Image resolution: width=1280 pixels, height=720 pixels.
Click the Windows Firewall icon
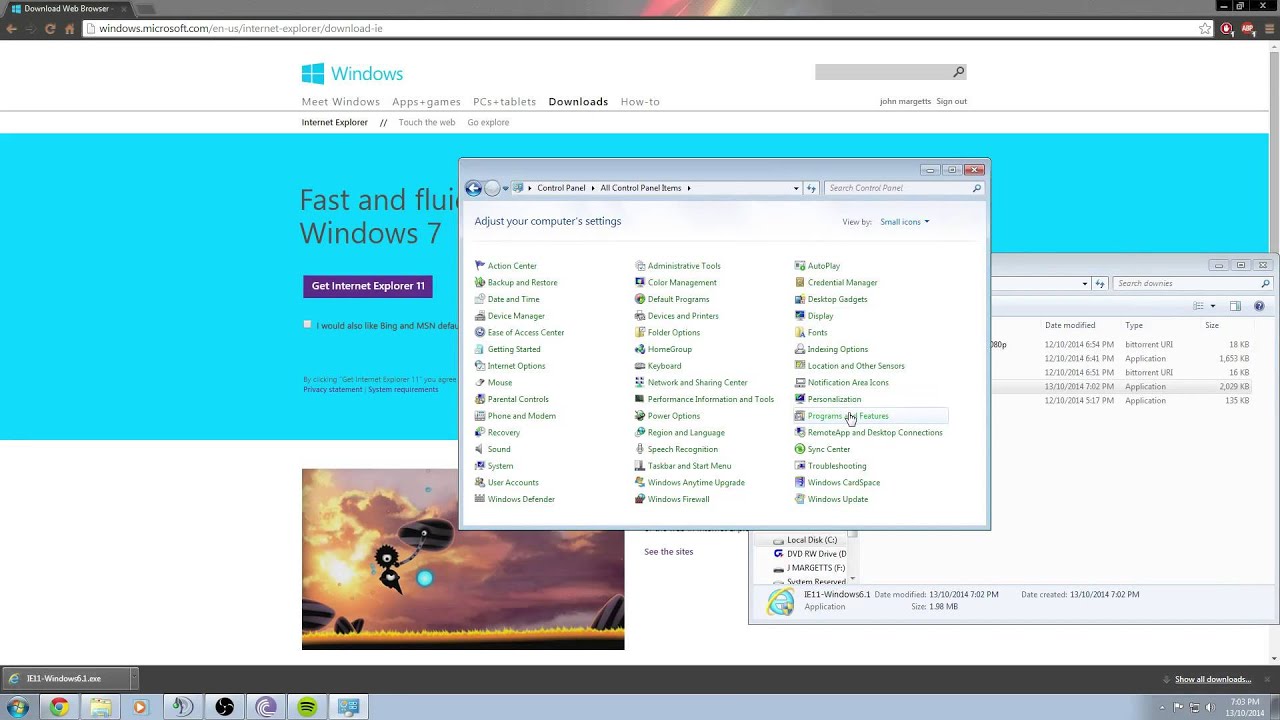(640, 499)
